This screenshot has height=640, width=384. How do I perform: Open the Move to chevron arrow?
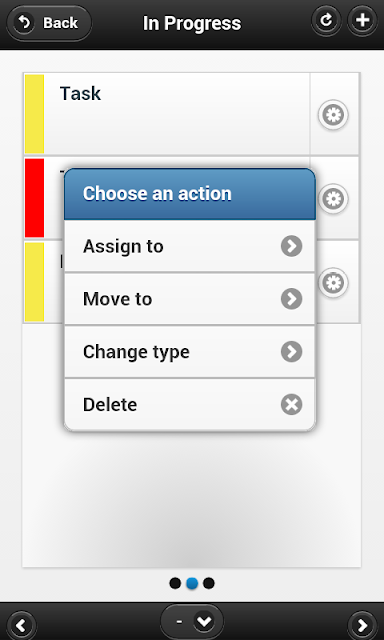coord(291,299)
